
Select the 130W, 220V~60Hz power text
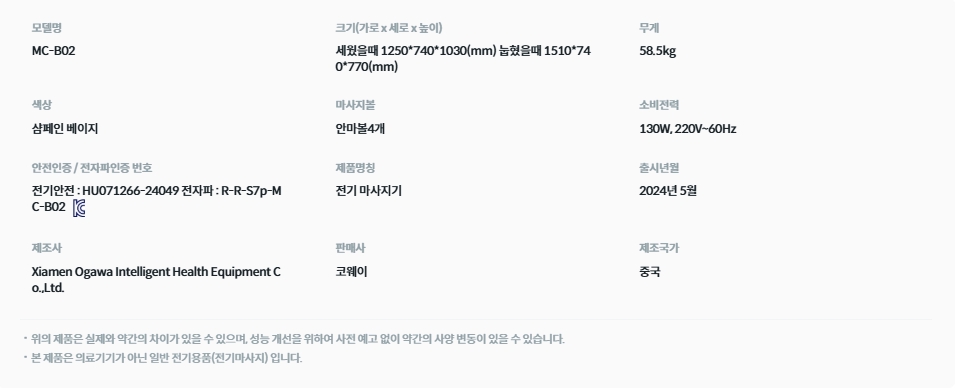688,129
